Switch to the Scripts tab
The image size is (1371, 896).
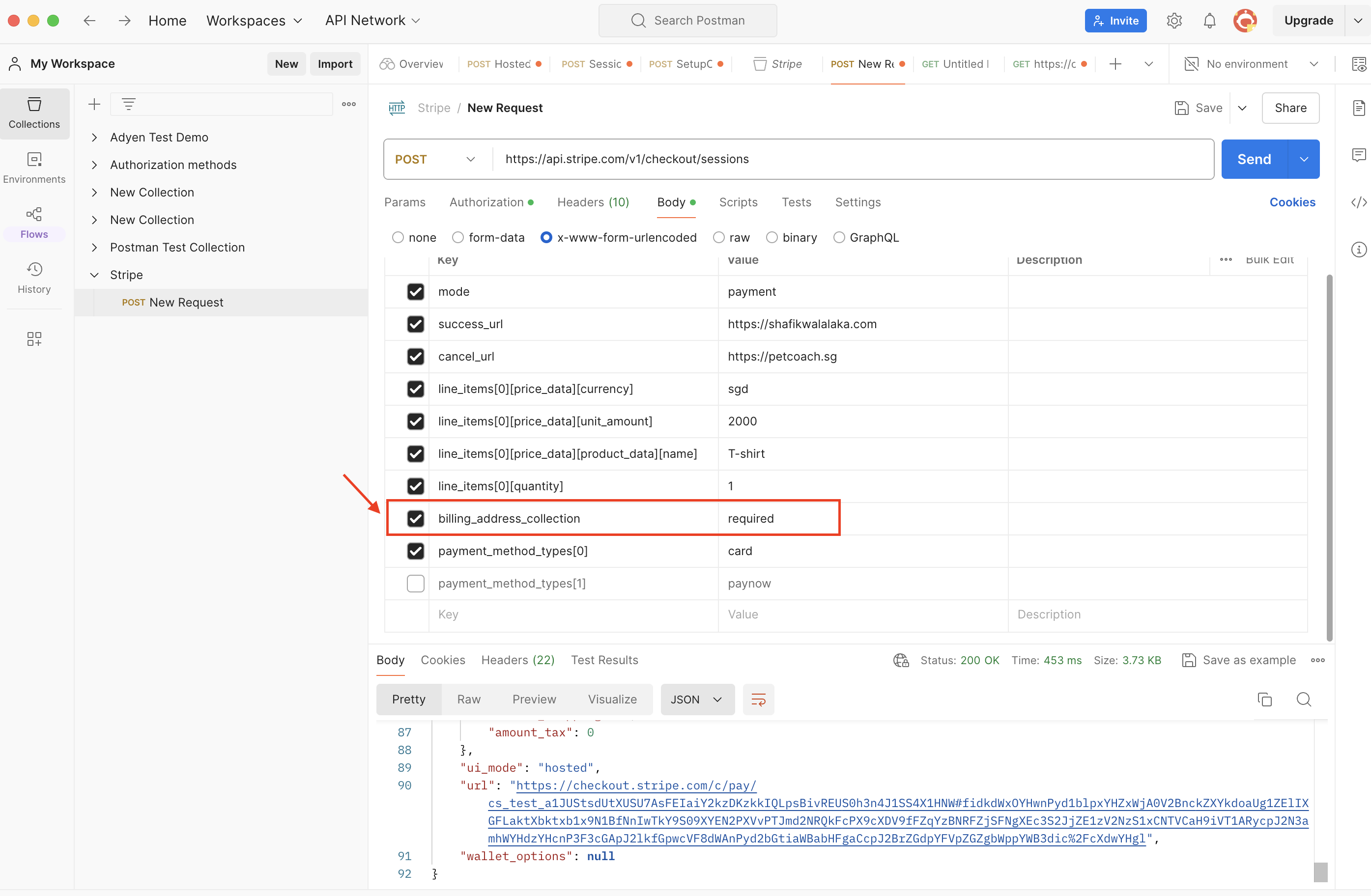738,202
